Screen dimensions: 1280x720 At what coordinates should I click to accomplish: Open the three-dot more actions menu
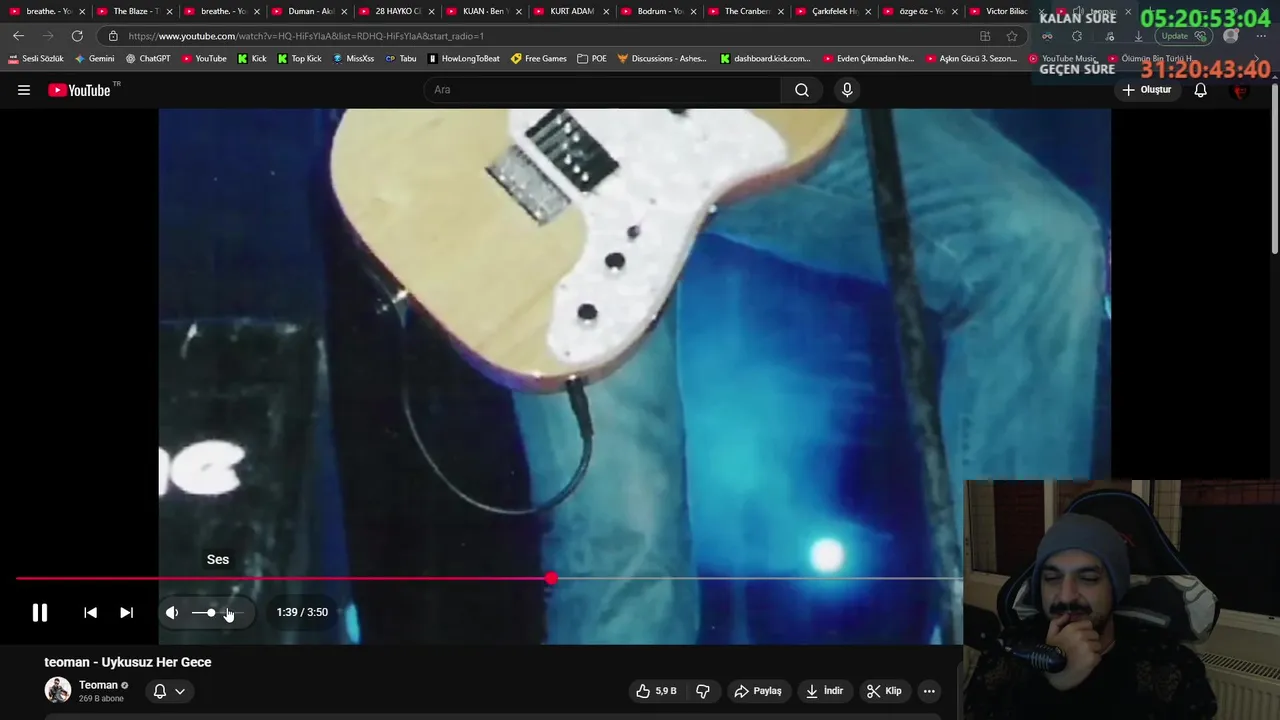(x=929, y=691)
